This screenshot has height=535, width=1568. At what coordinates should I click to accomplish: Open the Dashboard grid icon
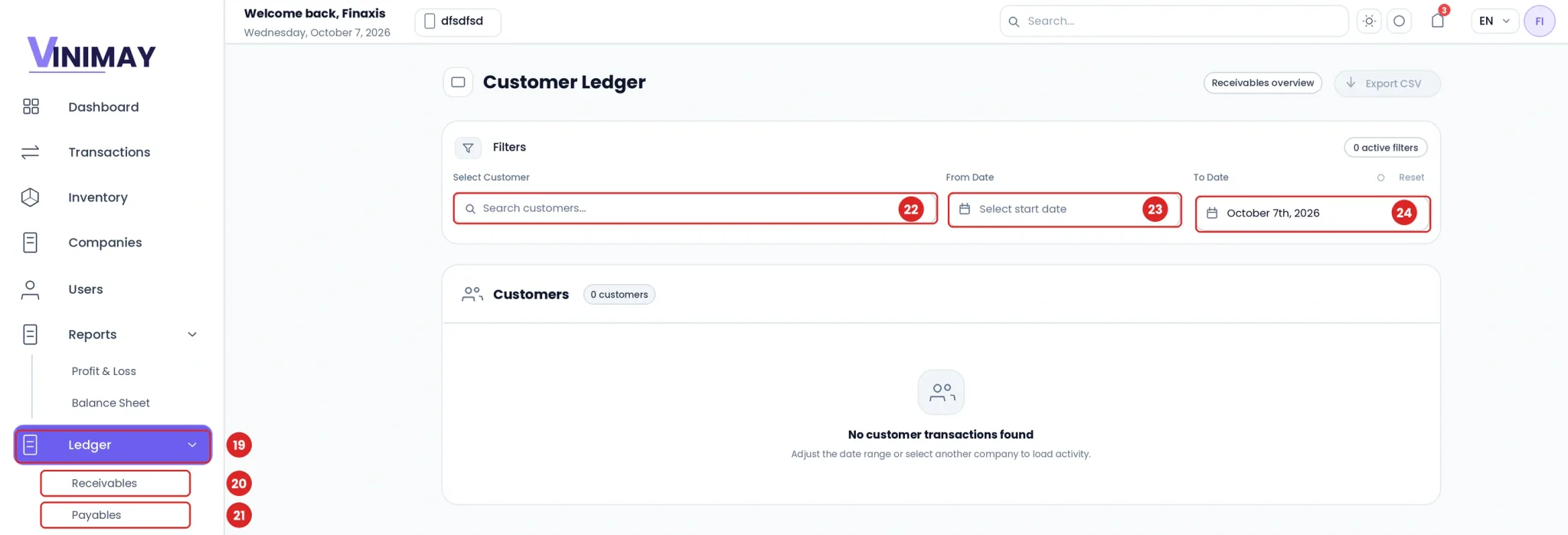[x=31, y=106]
